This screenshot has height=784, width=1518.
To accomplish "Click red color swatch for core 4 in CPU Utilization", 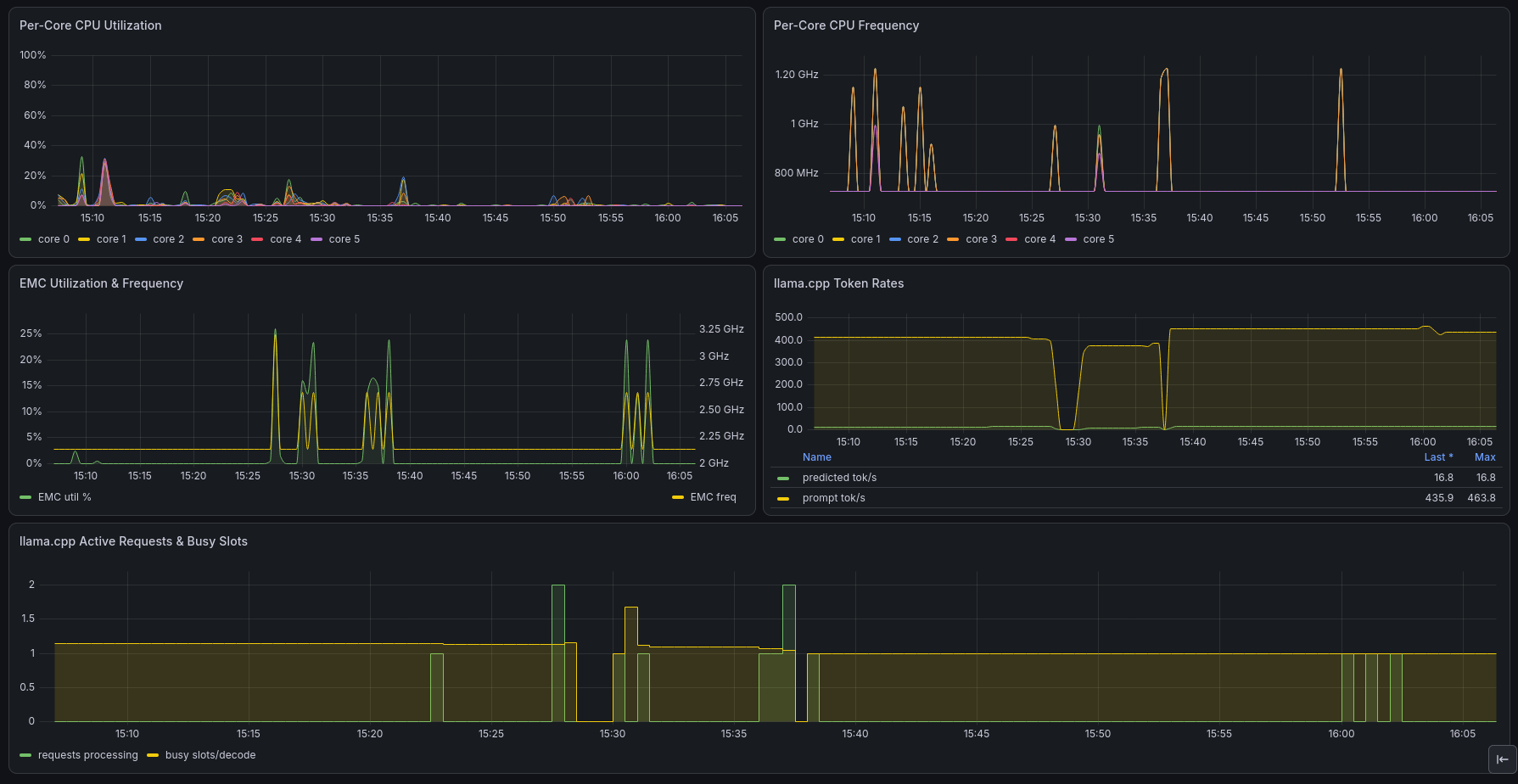I will (x=258, y=239).
